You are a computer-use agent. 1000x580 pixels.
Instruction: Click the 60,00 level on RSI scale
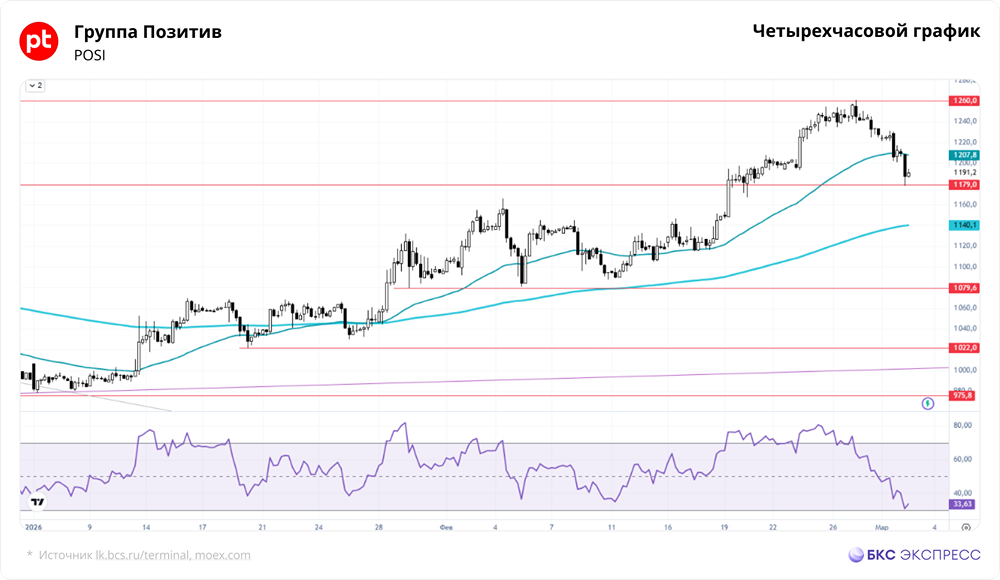point(962,459)
